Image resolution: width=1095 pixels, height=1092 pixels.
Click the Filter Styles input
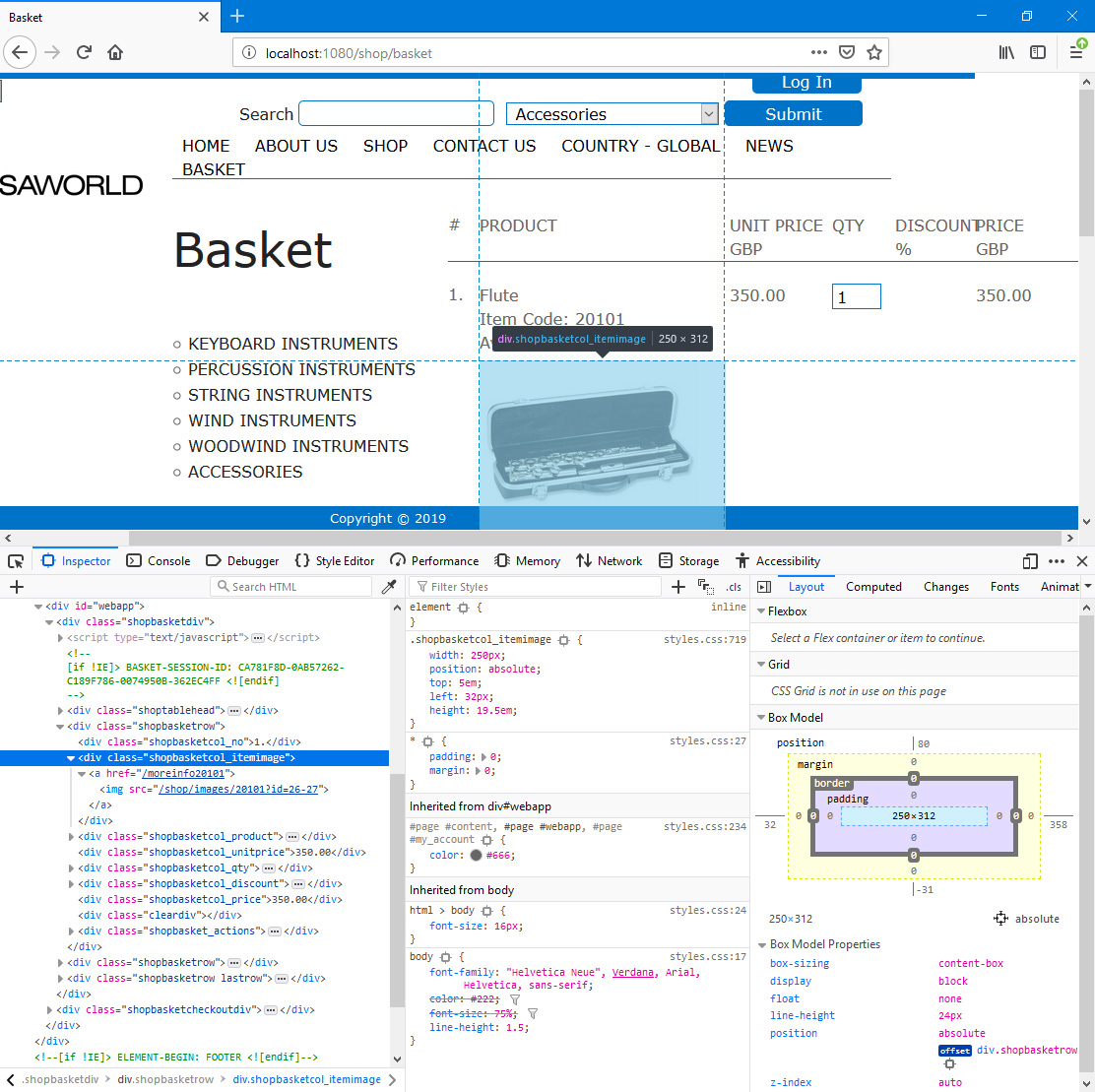click(535, 587)
